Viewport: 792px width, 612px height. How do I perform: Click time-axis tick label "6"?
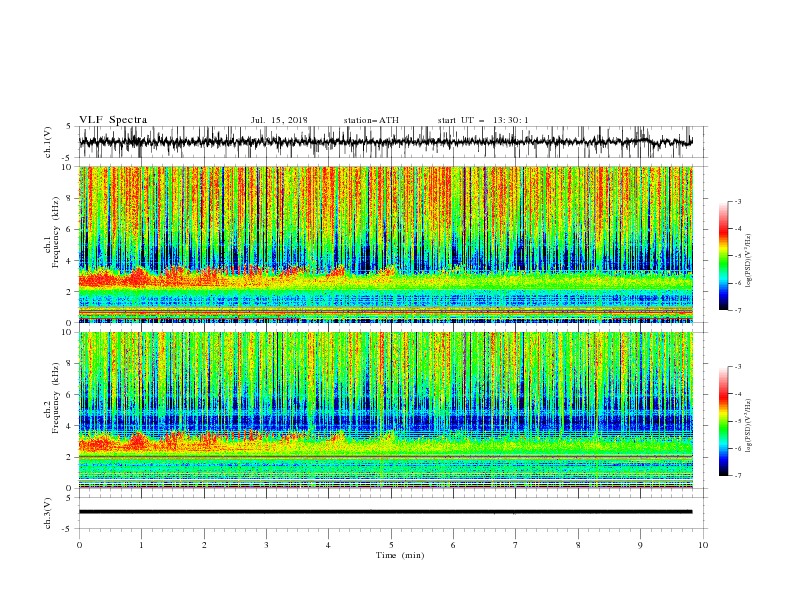pyautogui.click(x=454, y=545)
